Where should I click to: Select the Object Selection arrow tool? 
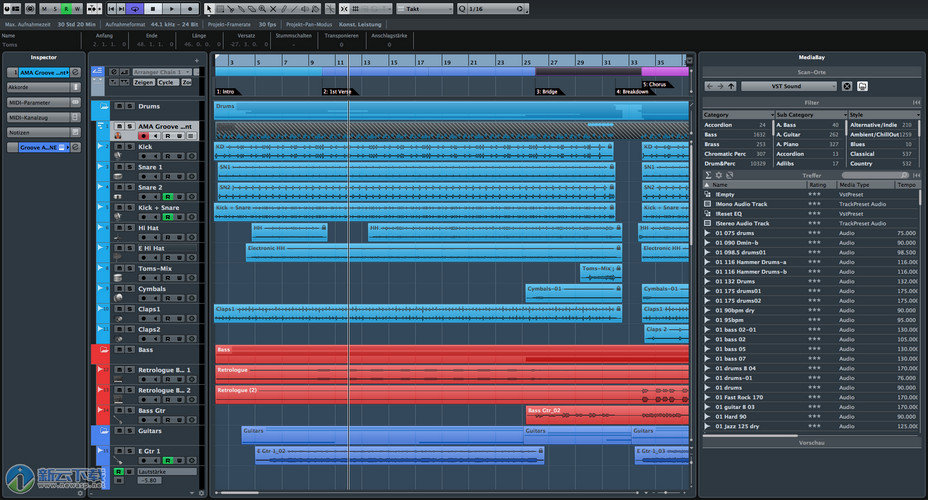click(209, 9)
